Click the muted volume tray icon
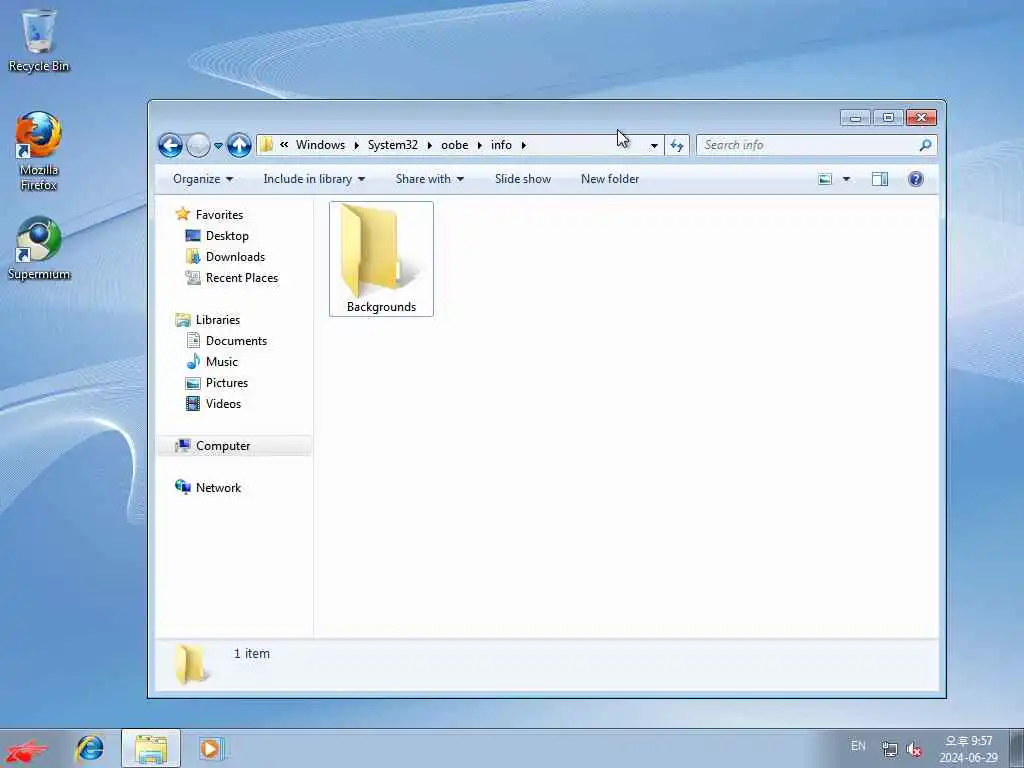 (914, 748)
